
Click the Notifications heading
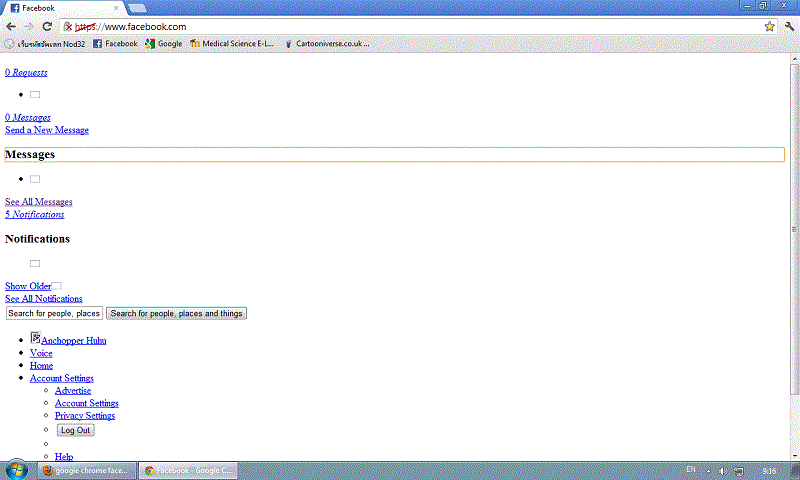coord(38,239)
